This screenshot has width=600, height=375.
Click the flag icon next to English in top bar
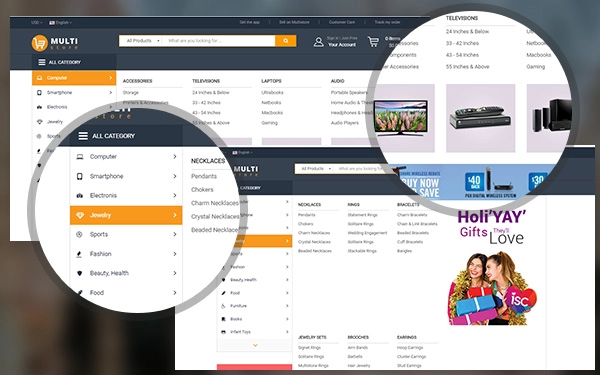52,23
